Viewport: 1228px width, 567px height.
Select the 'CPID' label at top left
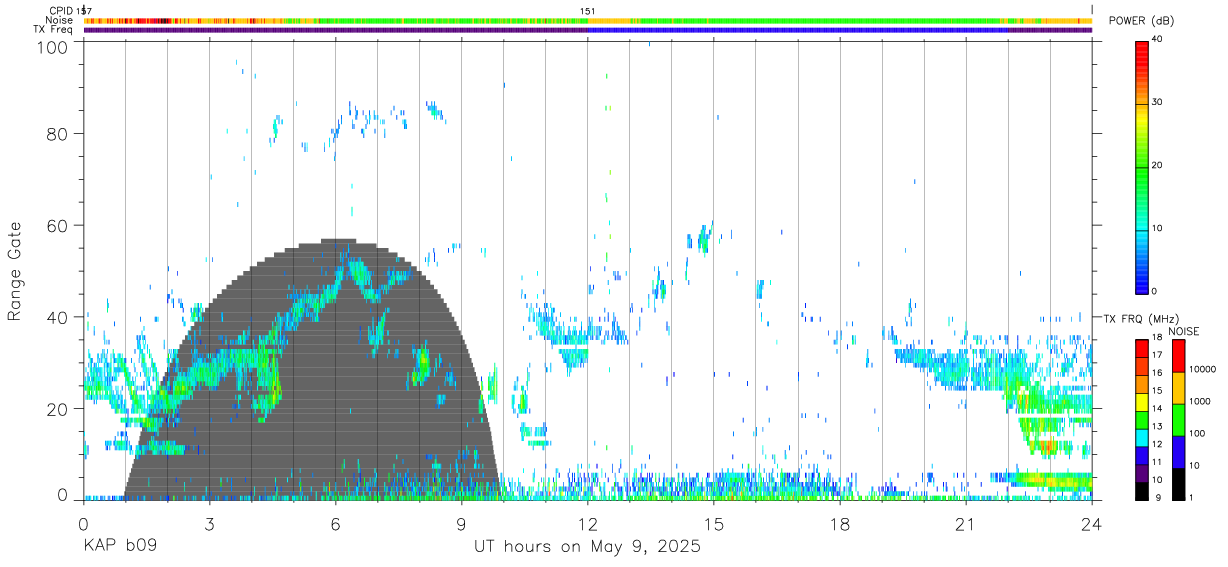pyautogui.click(x=61, y=11)
